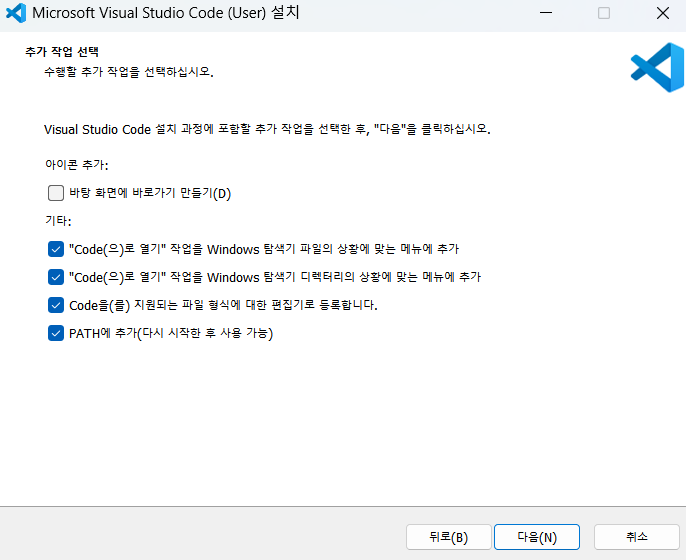Click the 수행할 추가 작업을 선택하십시오 subtitle
Viewport: 686px width, 560px height.
(129, 72)
